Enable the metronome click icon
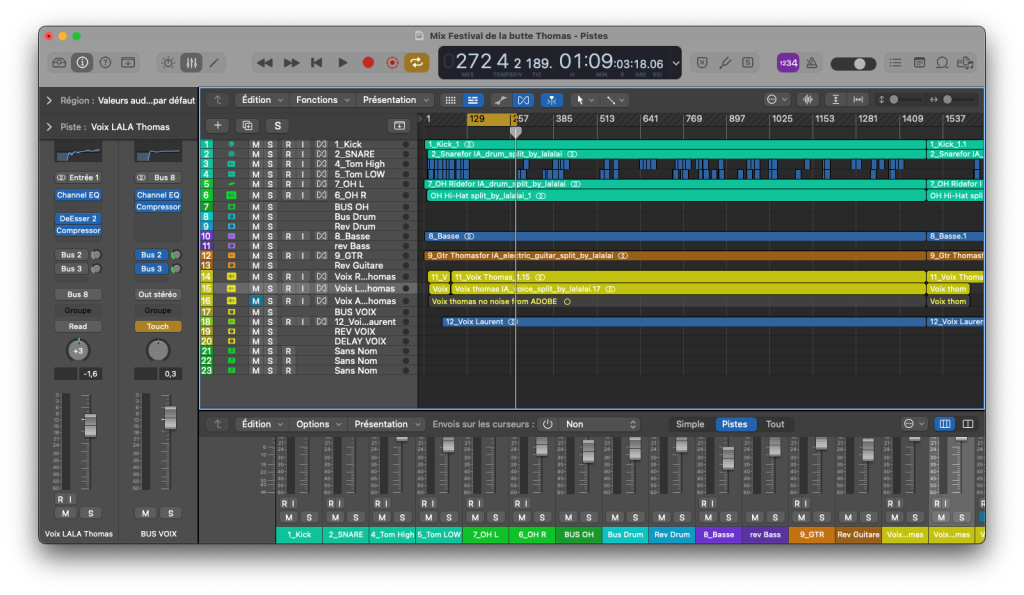This screenshot has width=1024, height=595. pos(812,62)
